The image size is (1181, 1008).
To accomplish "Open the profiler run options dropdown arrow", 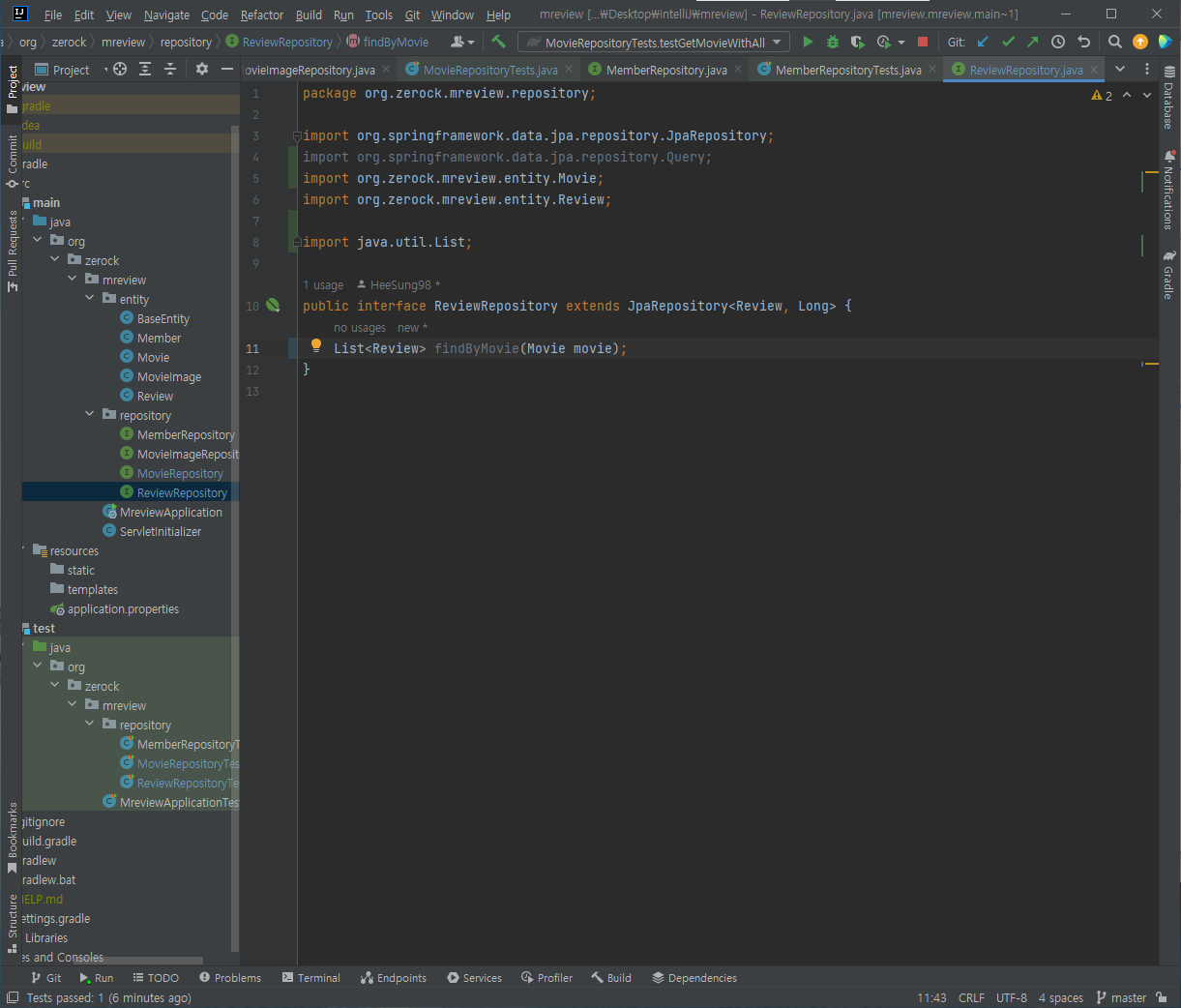I will click(x=901, y=42).
